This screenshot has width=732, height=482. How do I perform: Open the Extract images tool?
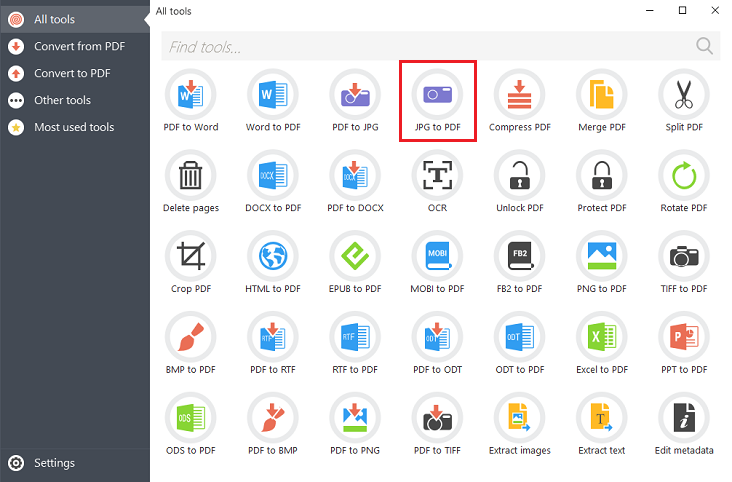[520, 425]
